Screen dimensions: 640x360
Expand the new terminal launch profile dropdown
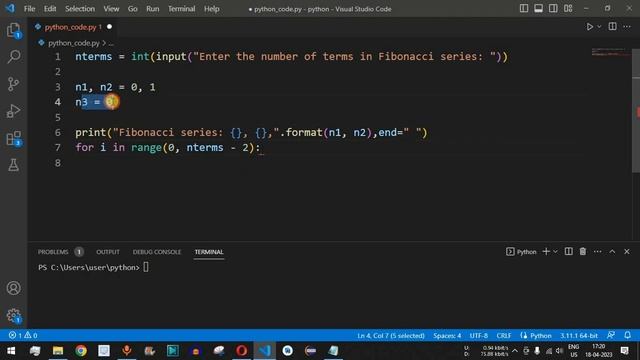coord(555,252)
